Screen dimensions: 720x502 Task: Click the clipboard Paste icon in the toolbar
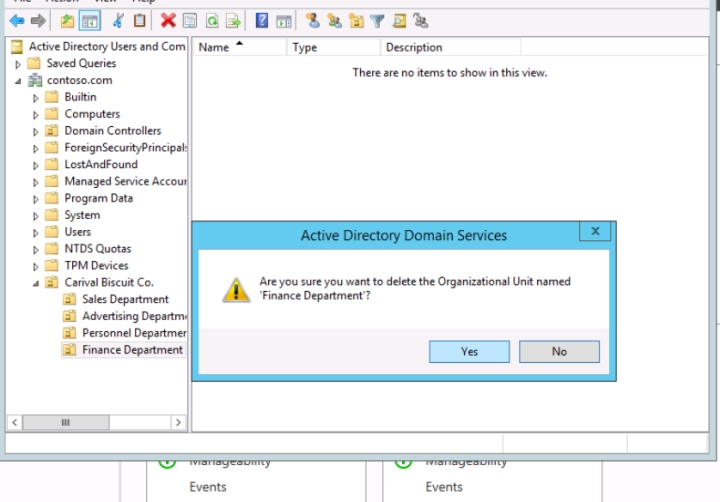[140, 21]
